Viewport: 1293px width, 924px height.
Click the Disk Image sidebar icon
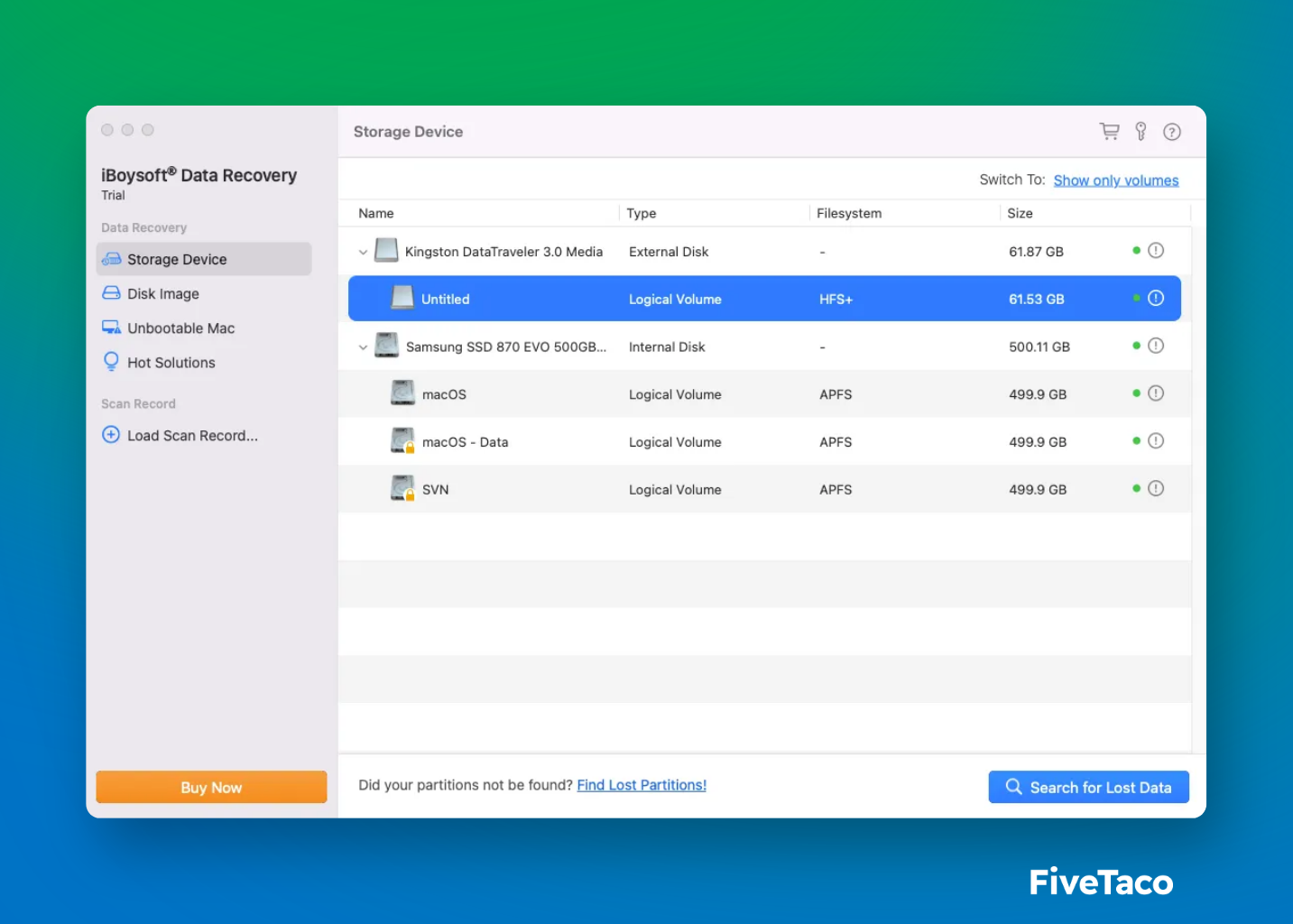[111, 293]
